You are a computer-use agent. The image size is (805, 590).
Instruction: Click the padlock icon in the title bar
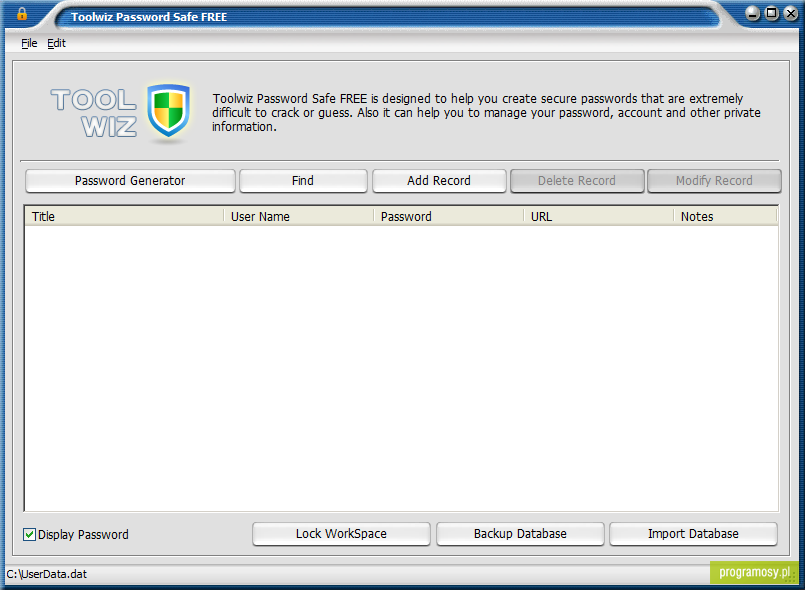pos(22,13)
